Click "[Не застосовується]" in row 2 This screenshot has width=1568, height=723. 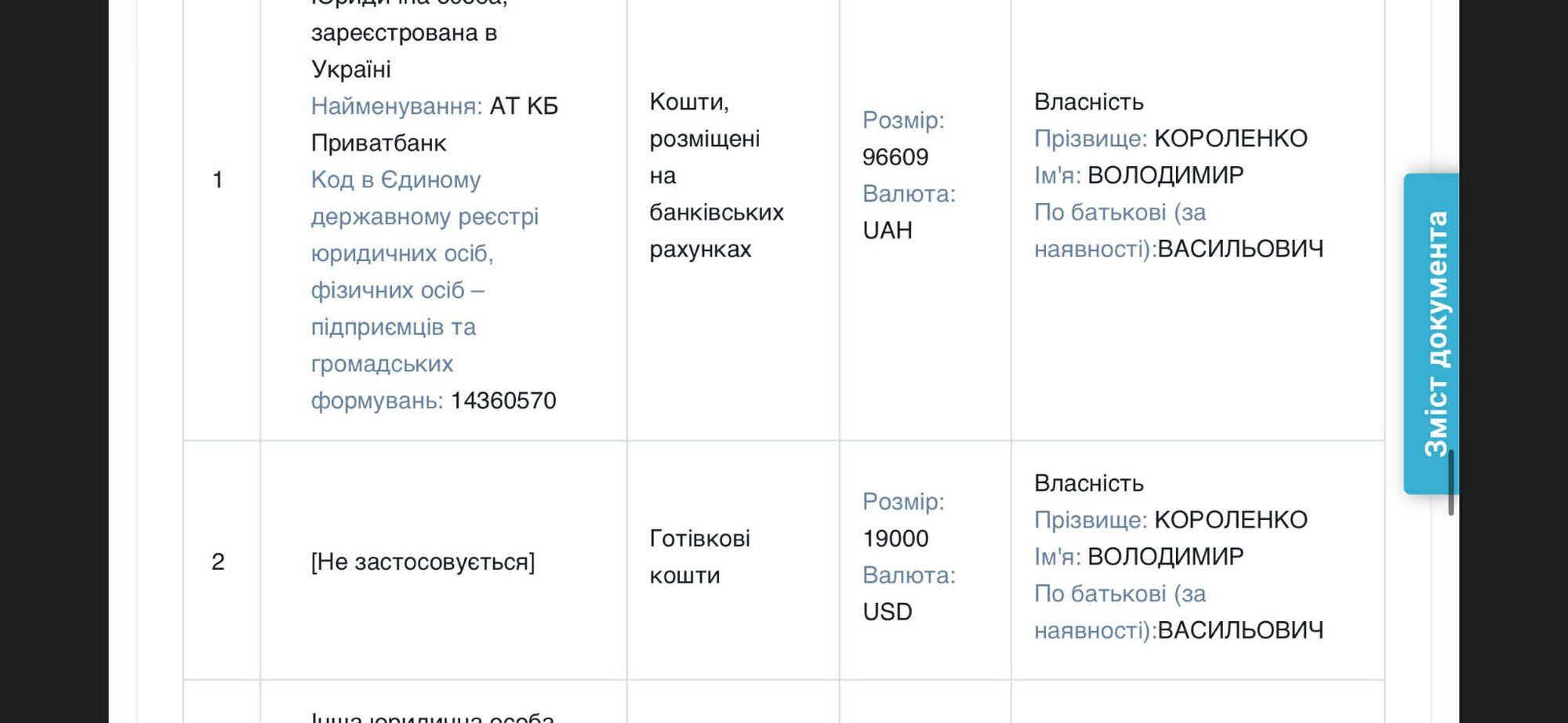pyautogui.click(x=423, y=562)
